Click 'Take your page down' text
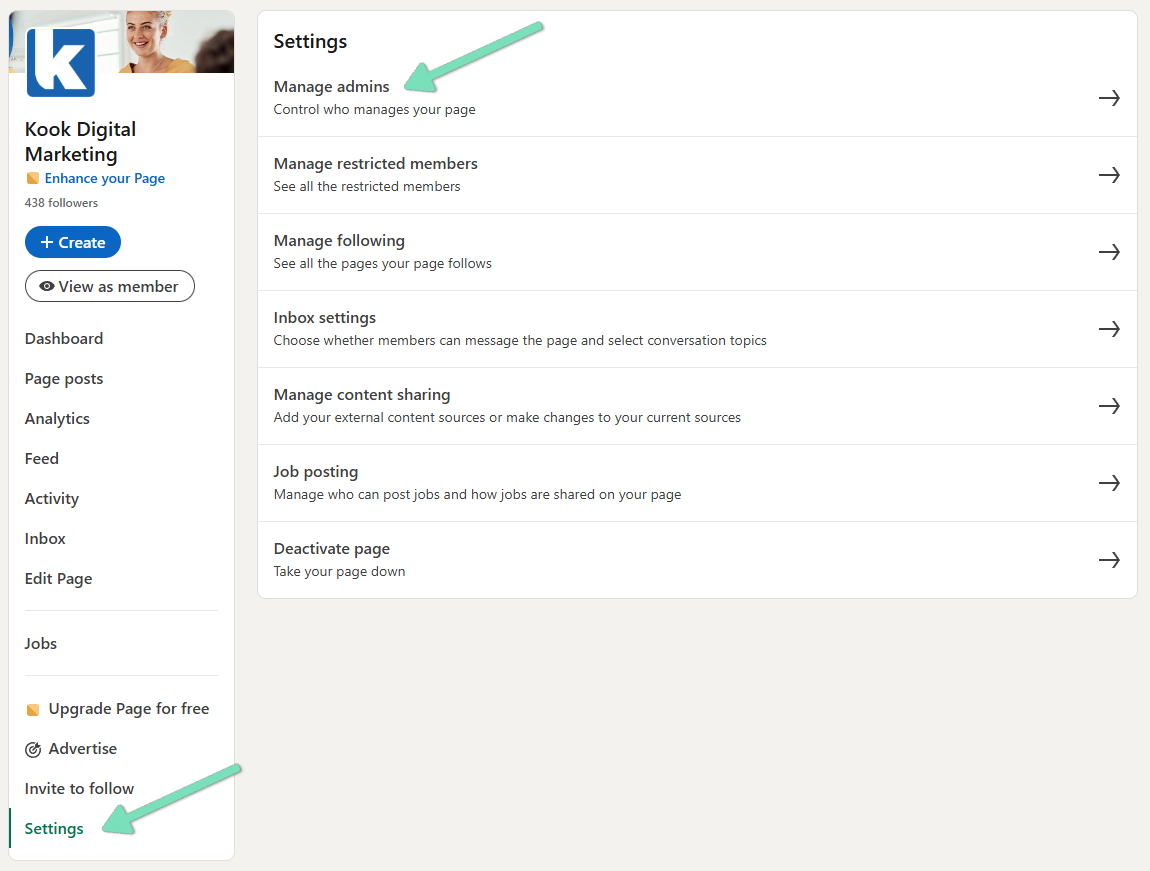This screenshot has height=871, width=1150. pyautogui.click(x=340, y=571)
